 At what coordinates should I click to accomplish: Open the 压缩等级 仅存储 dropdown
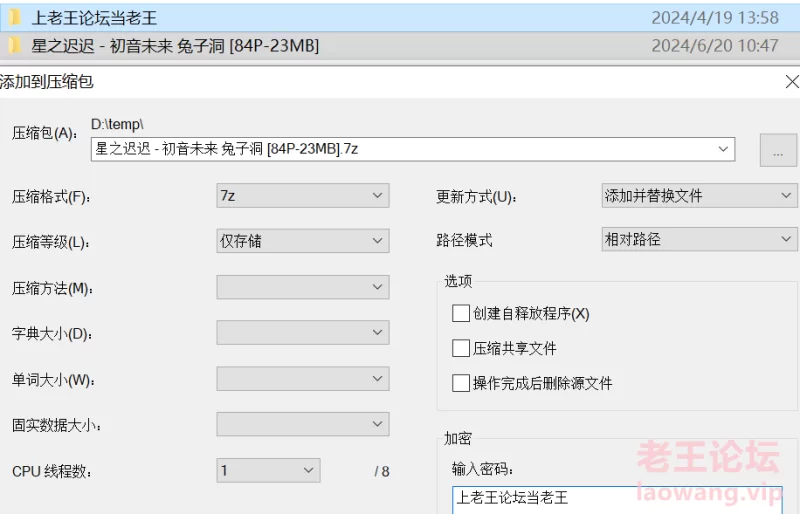pos(303,241)
